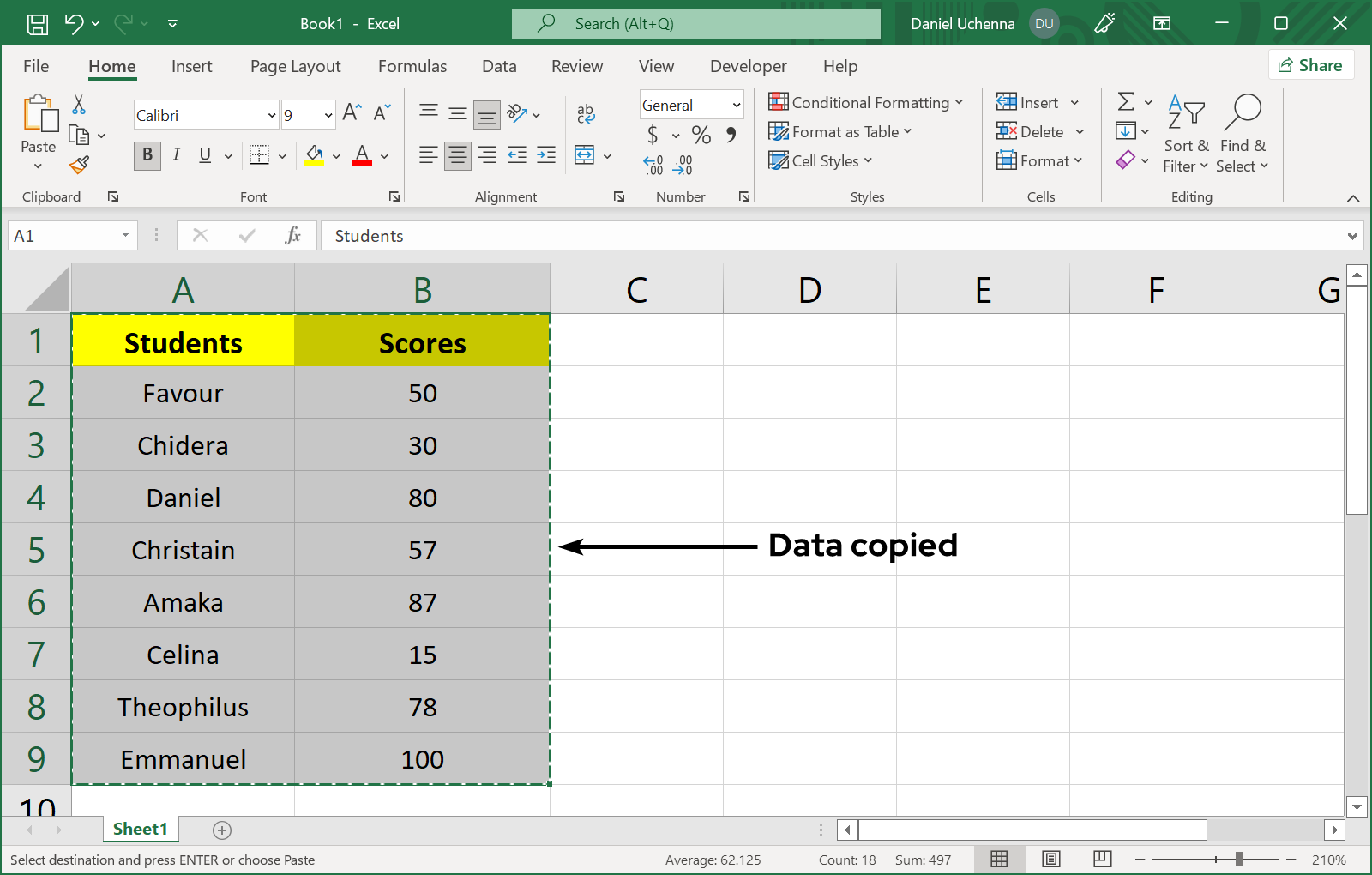Click the AutoSum icon
This screenshot has height=875, width=1372.
(1127, 101)
